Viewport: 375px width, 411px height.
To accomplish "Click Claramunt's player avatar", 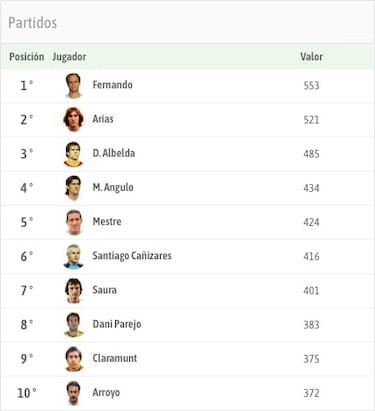I will (x=73, y=359).
